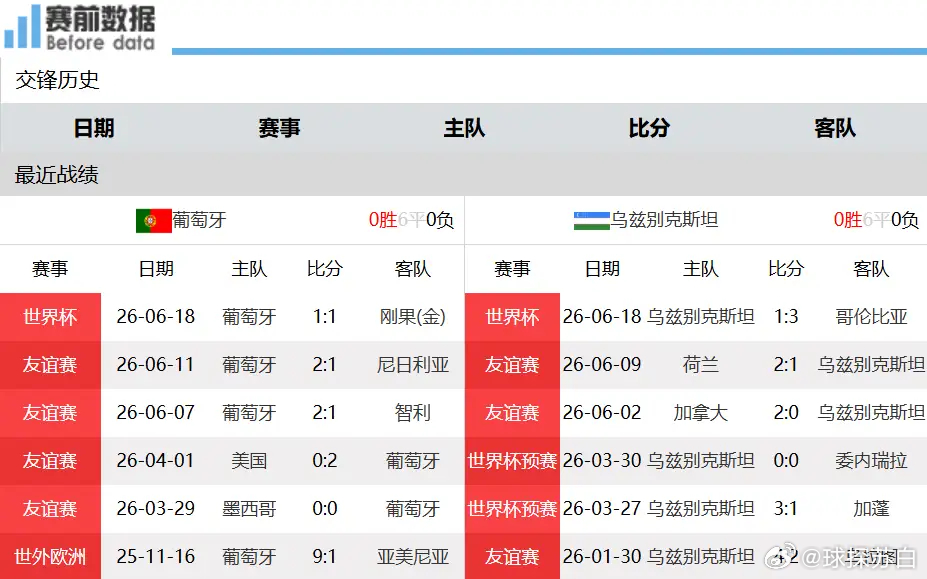This screenshot has height=579, width=927.
Task: Click the 友谊赛 tag for 26-03-29
Action: click(50, 509)
